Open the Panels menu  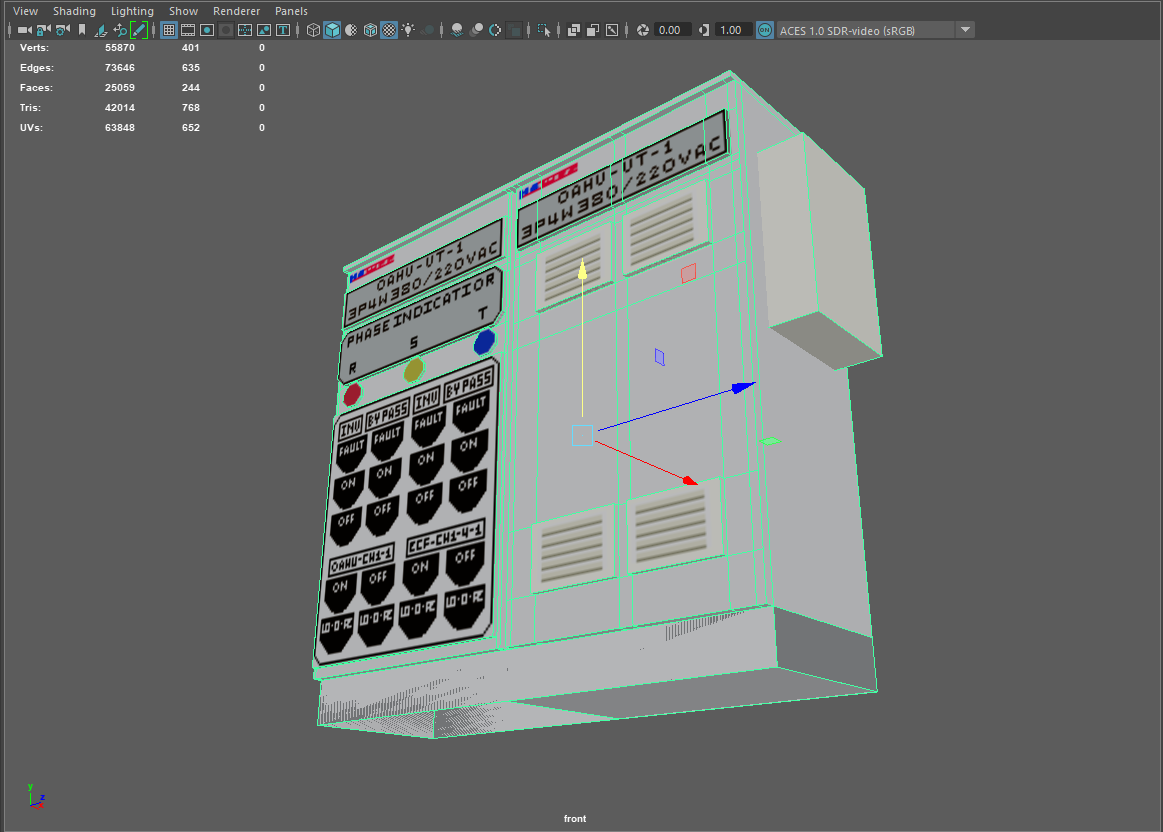pos(291,11)
